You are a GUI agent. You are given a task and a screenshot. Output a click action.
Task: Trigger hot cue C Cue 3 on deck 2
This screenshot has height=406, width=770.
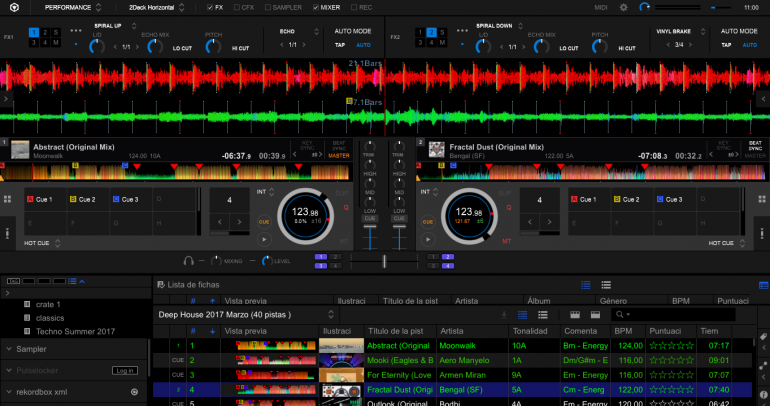click(676, 199)
